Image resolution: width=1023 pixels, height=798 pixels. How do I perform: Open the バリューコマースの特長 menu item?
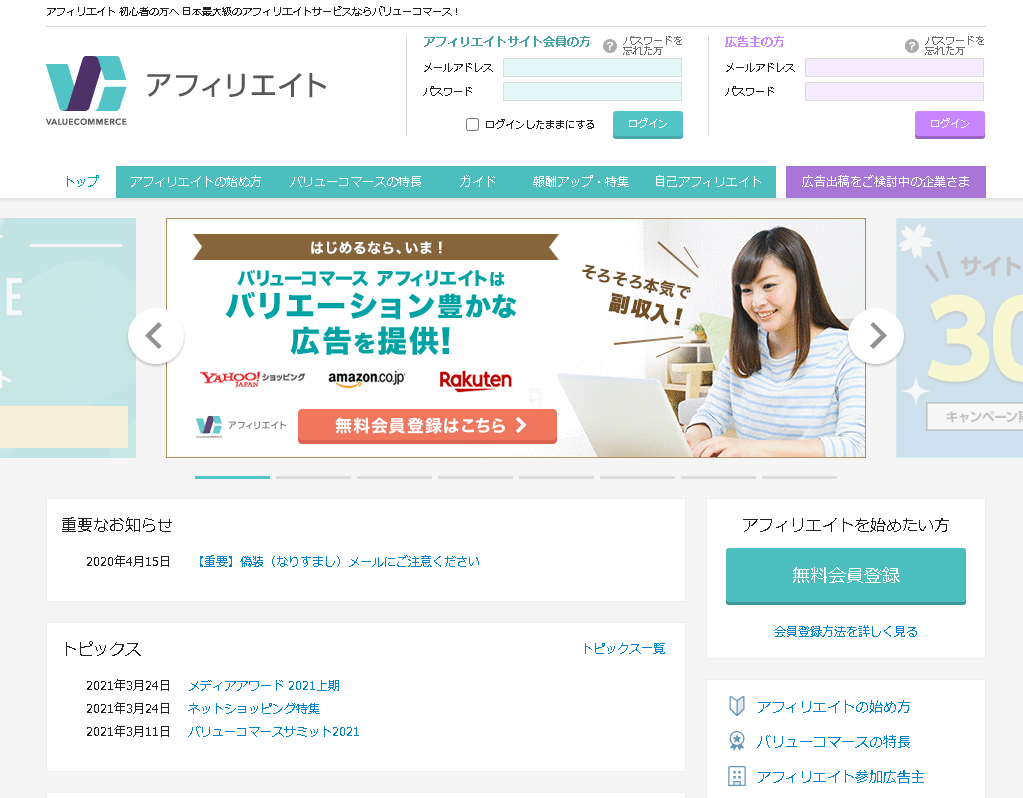coord(356,181)
